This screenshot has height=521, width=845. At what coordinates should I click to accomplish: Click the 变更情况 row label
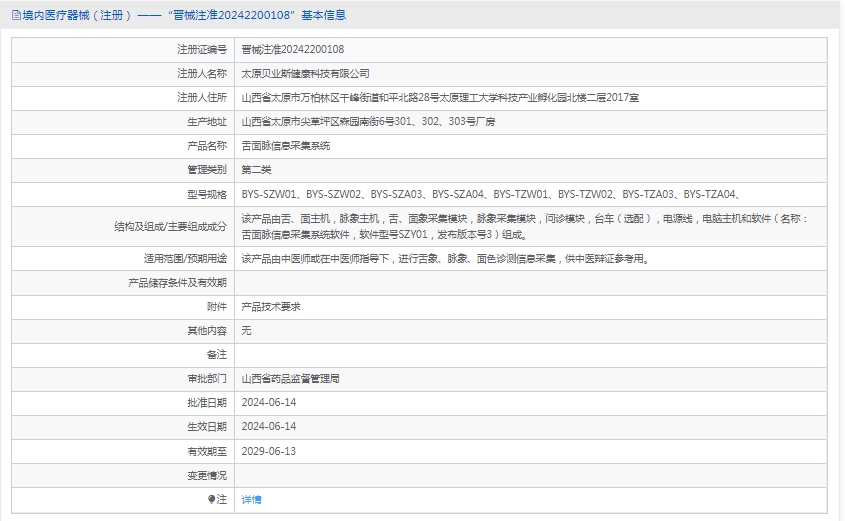(x=206, y=475)
